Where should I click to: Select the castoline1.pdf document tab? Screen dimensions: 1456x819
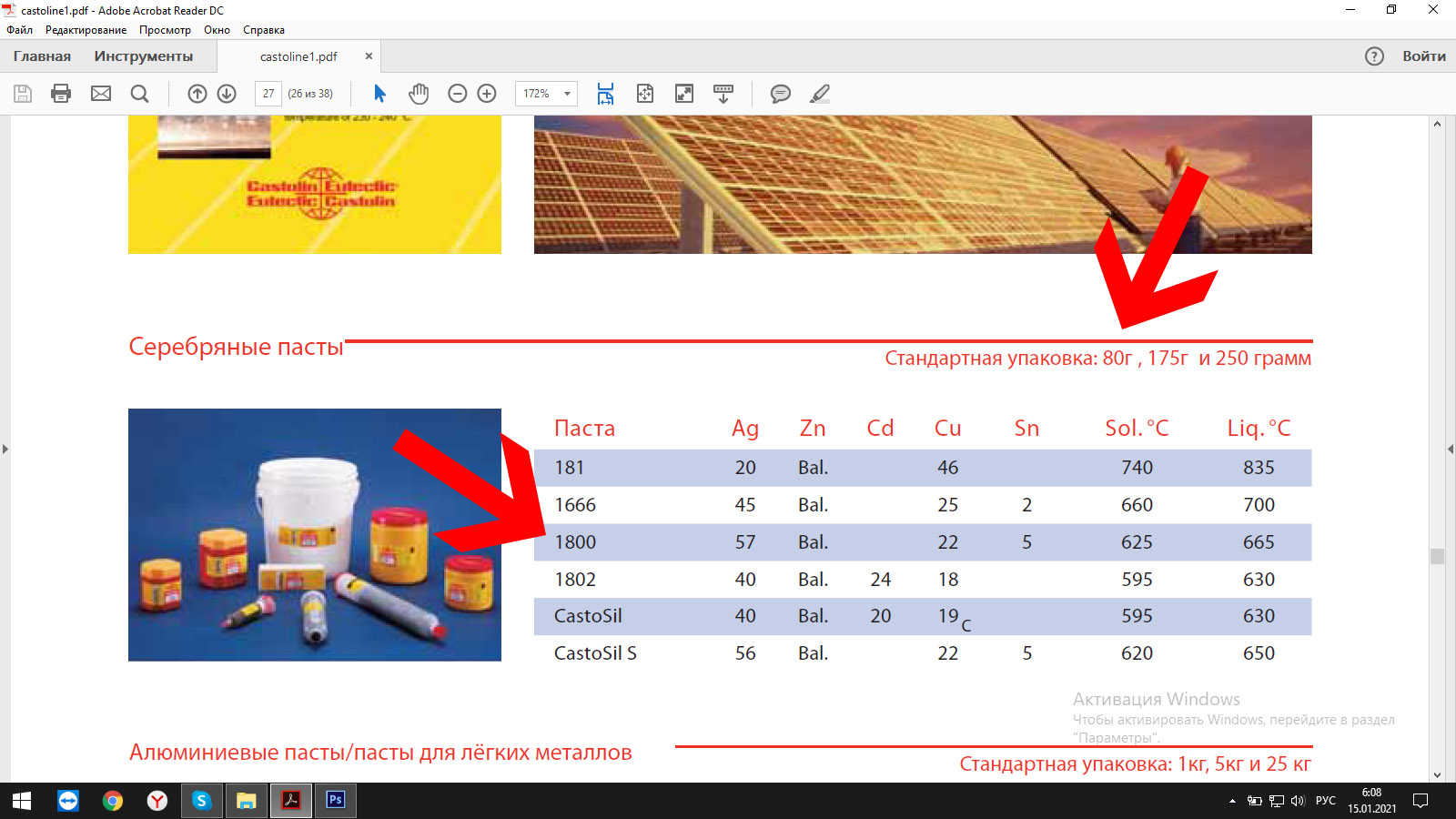[298, 56]
